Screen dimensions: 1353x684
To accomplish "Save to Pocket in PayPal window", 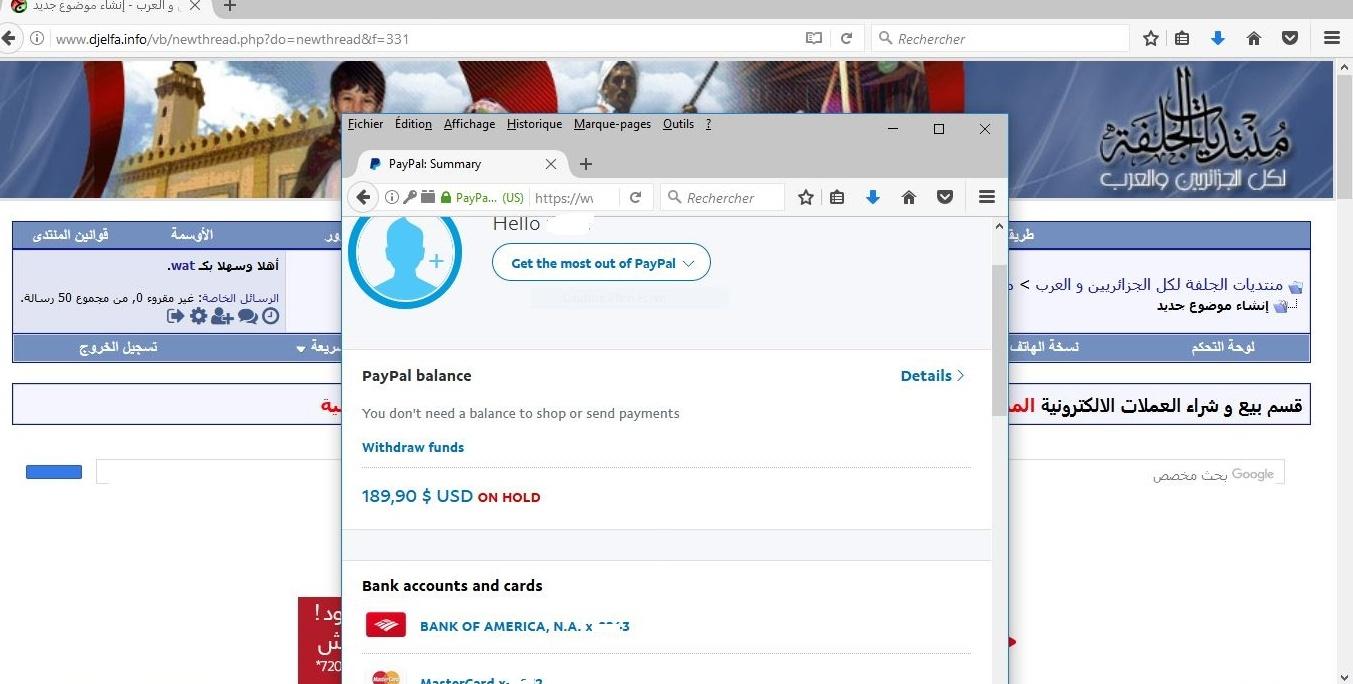I will (945, 197).
